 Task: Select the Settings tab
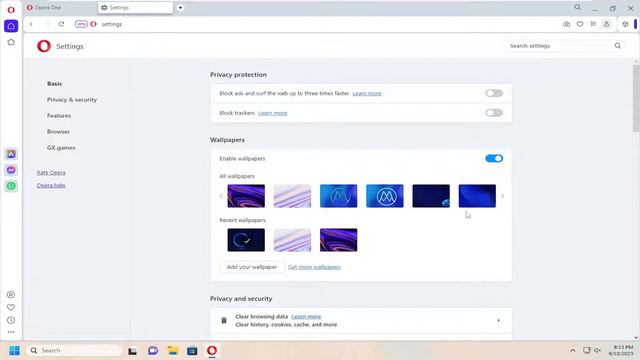[x=135, y=7]
